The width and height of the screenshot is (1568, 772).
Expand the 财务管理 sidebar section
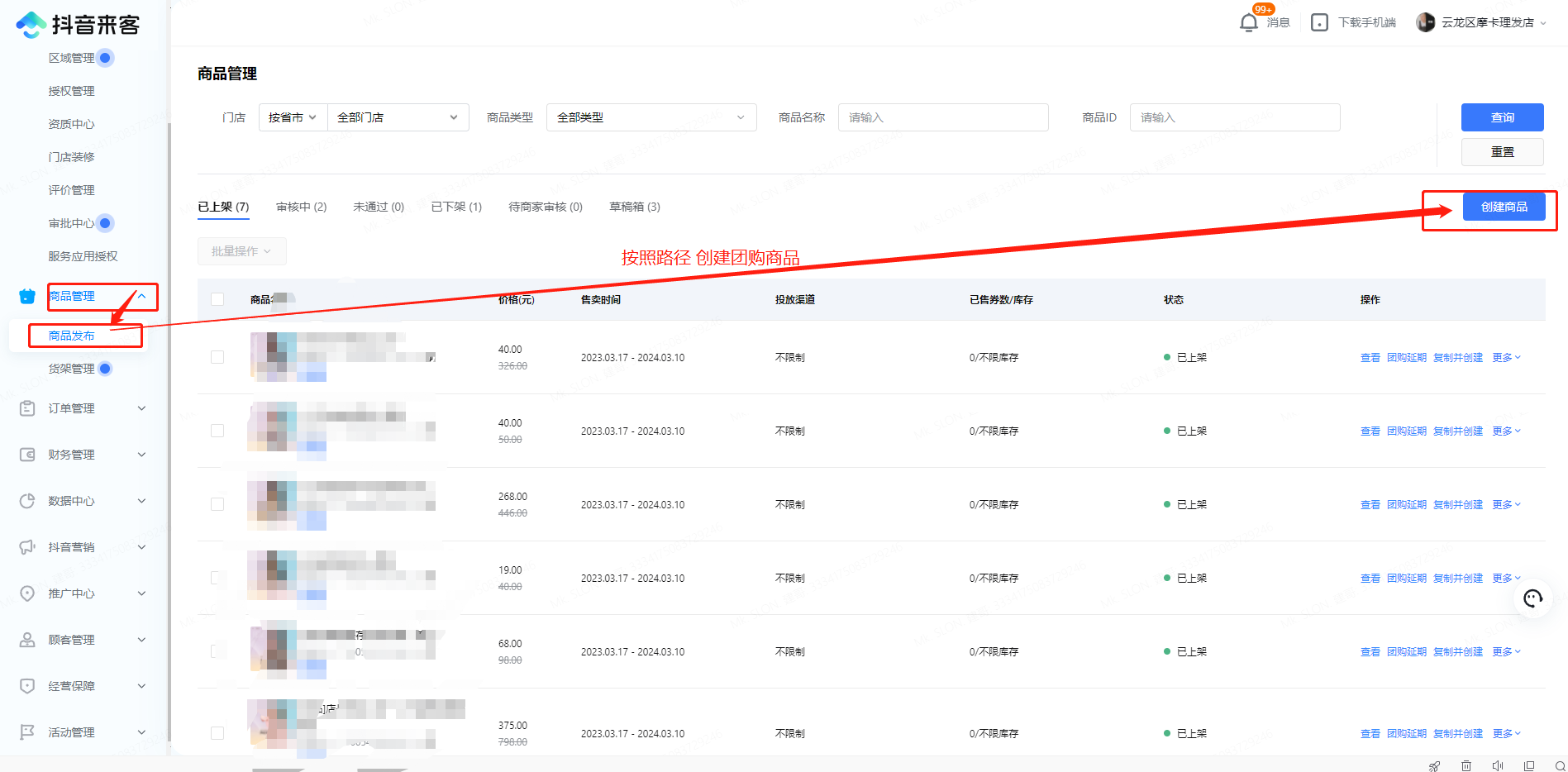pos(141,455)
